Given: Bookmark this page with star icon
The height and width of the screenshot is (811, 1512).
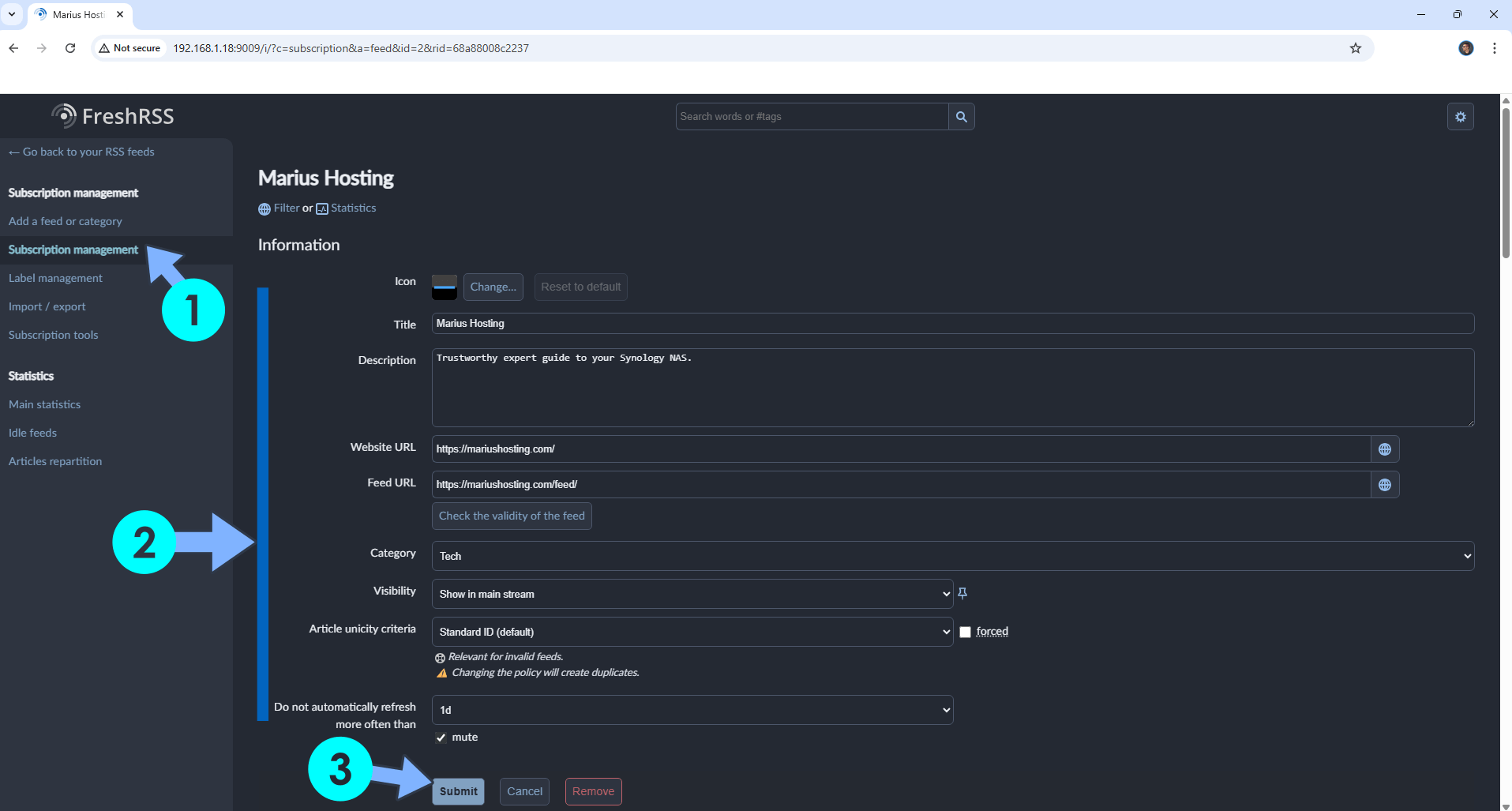Looking at the screenshot, I should [1356, 48].
